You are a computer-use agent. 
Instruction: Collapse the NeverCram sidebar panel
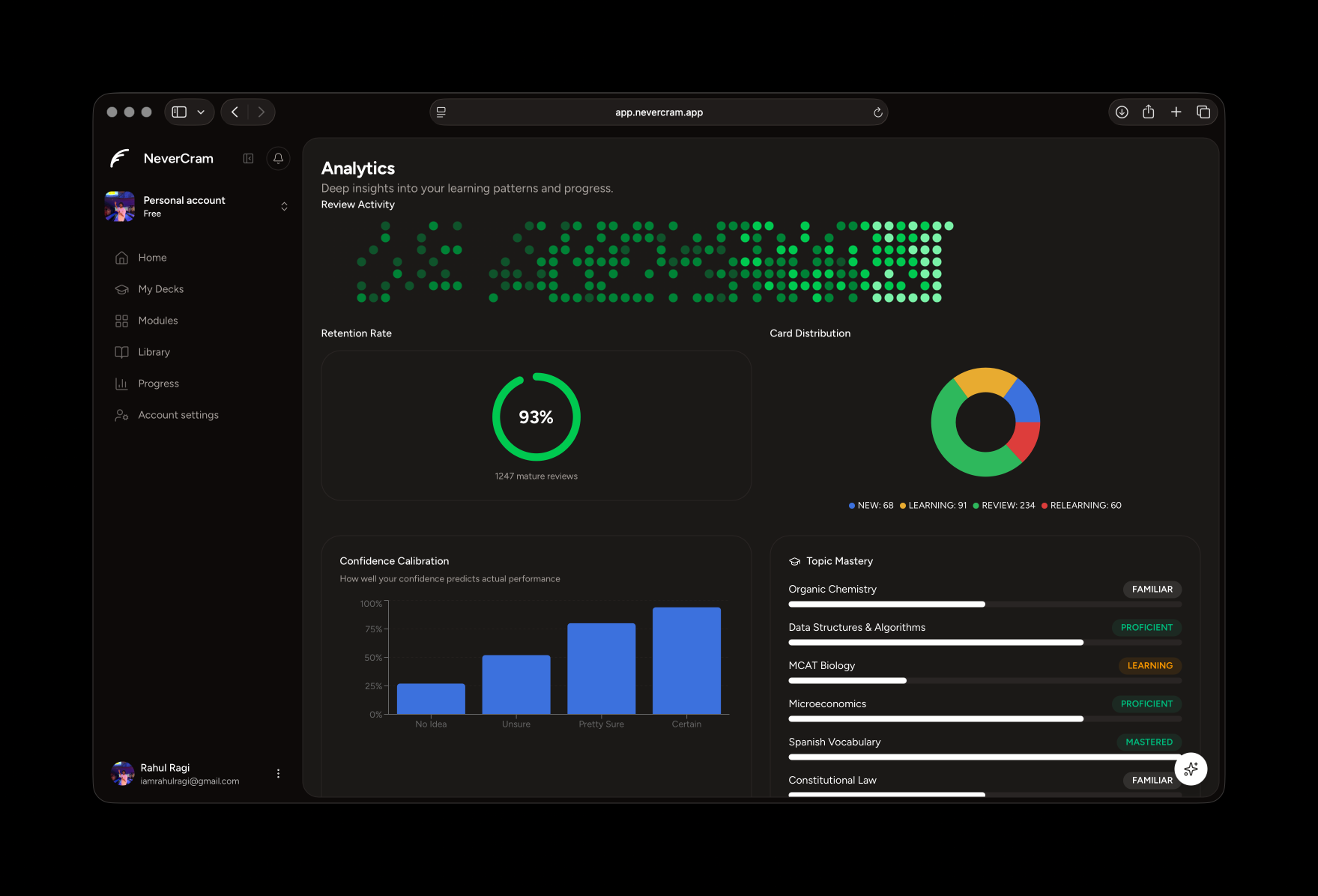[x=248, y=158]
